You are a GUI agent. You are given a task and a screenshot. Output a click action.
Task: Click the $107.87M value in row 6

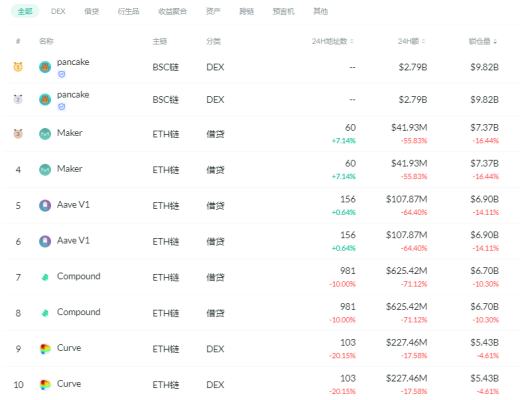pyautogui.click(x=407, y=235)
